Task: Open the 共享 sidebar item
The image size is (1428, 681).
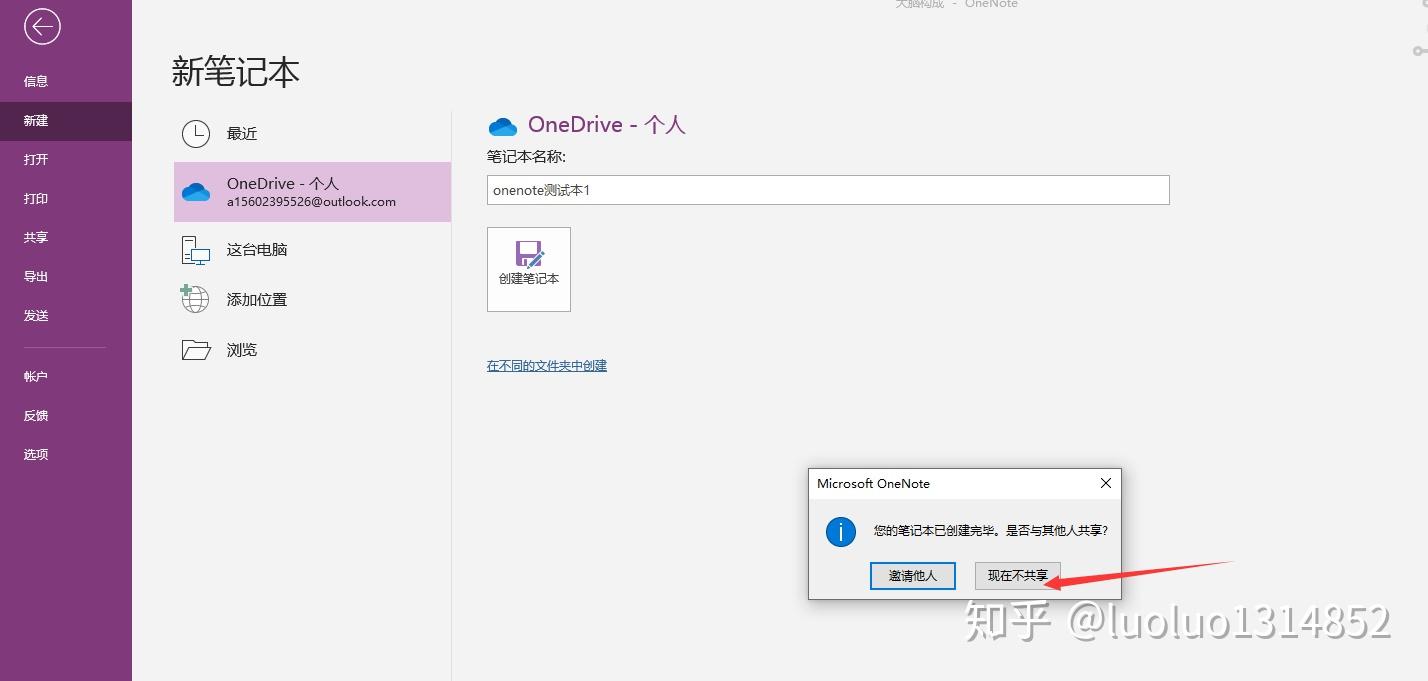Action: 36,237
